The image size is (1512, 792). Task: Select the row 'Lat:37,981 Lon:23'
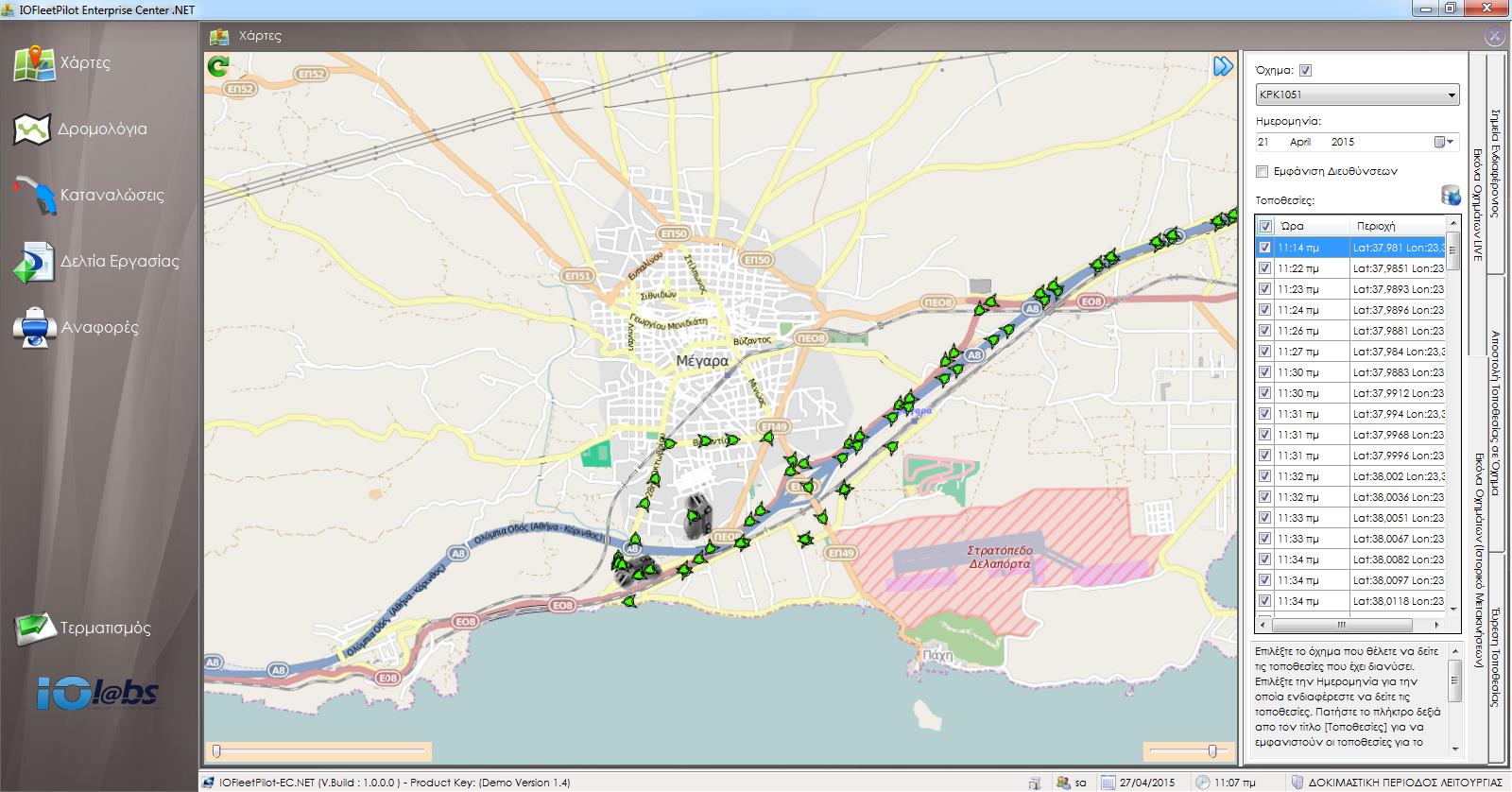1350,248
